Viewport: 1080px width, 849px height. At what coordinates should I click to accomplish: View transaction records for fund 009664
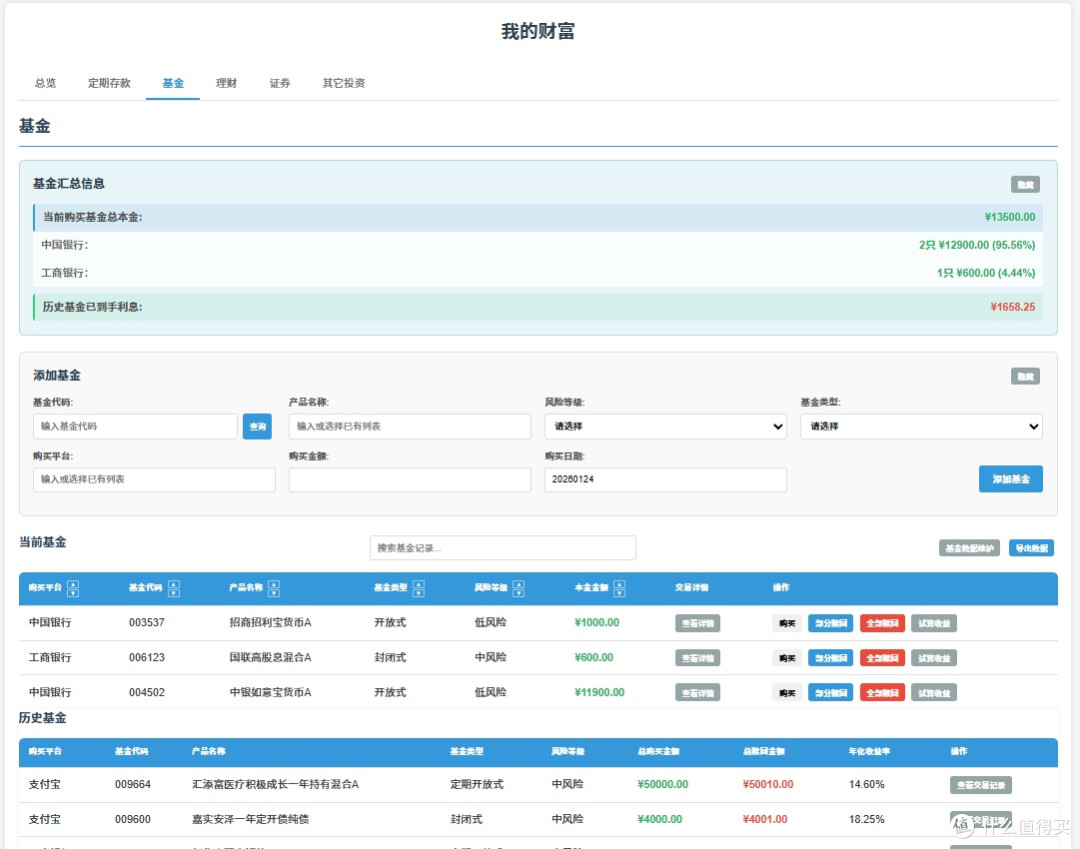(981, 785)
